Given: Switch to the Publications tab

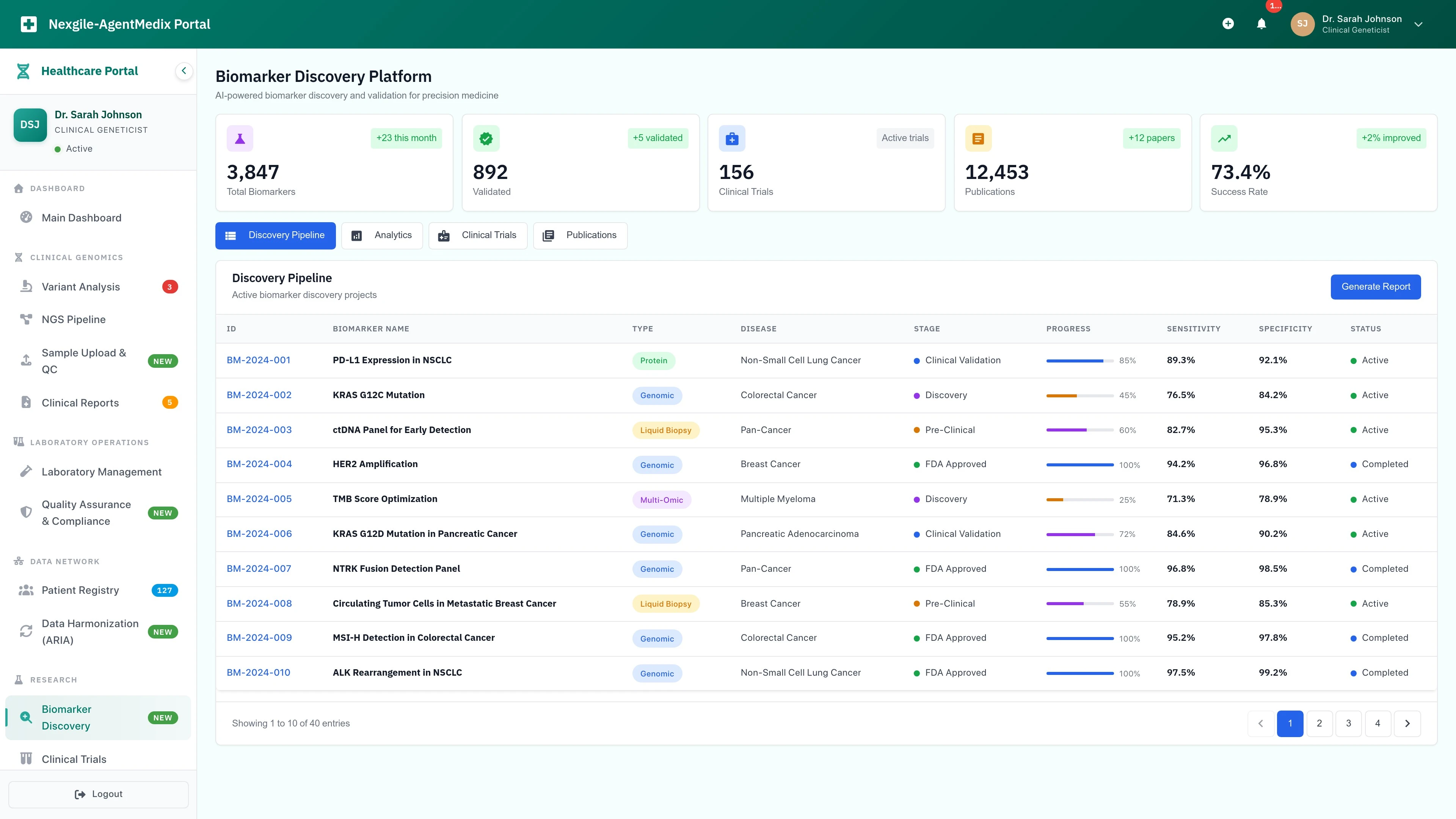Looking at the screenshot, I should tap(580, 235).
